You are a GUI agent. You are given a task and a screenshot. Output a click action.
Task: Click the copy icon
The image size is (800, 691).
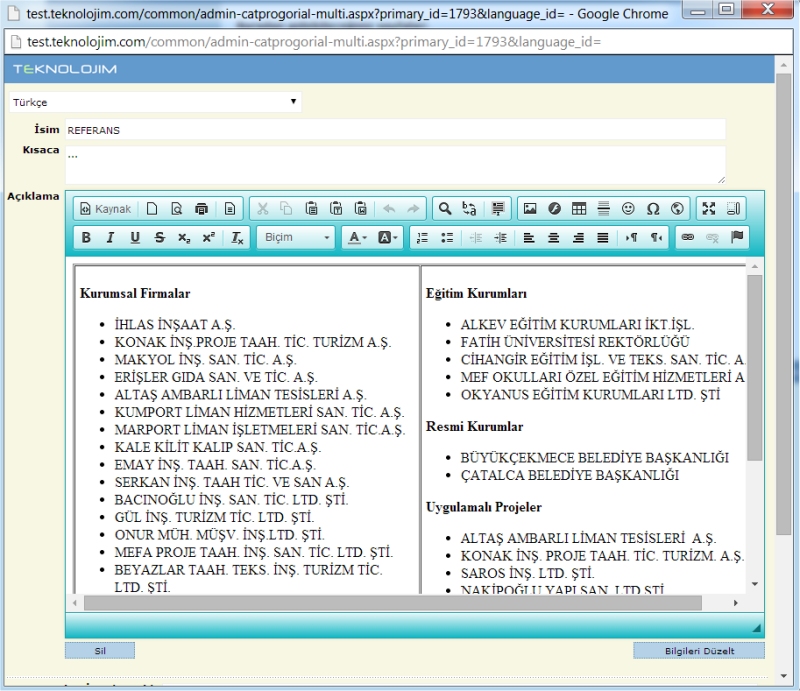(x=287, y=209)
